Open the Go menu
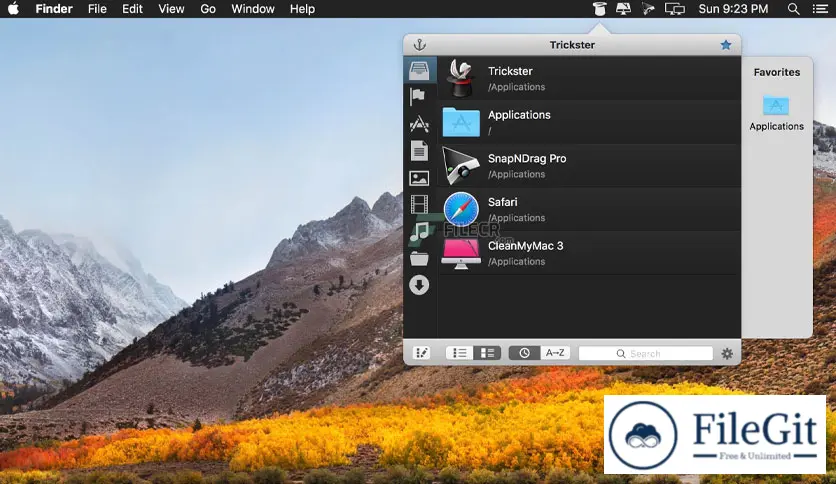This screenshot has height=484, width=836. point(208,9)
